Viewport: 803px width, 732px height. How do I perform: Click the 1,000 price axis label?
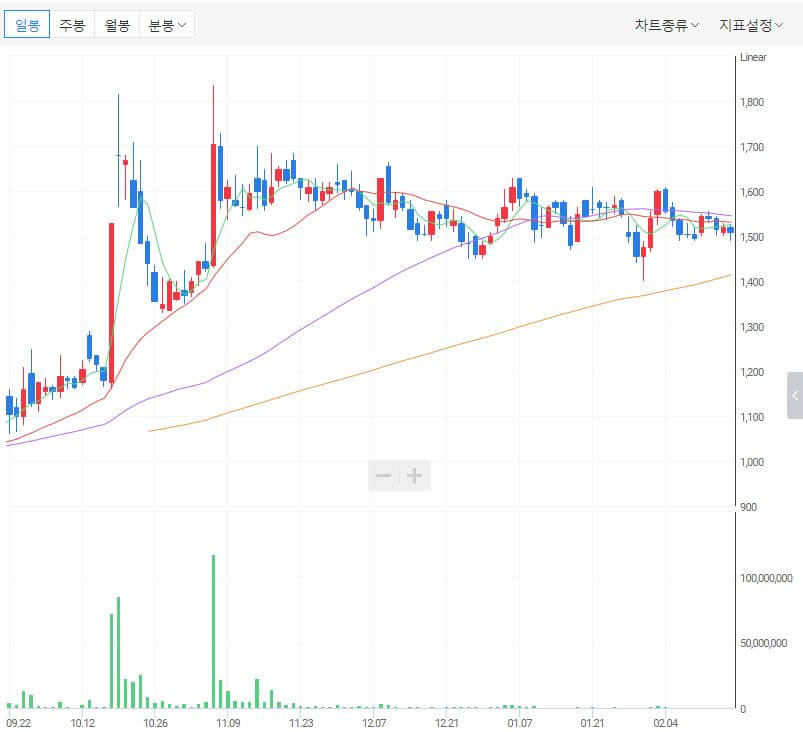[752, 462]
